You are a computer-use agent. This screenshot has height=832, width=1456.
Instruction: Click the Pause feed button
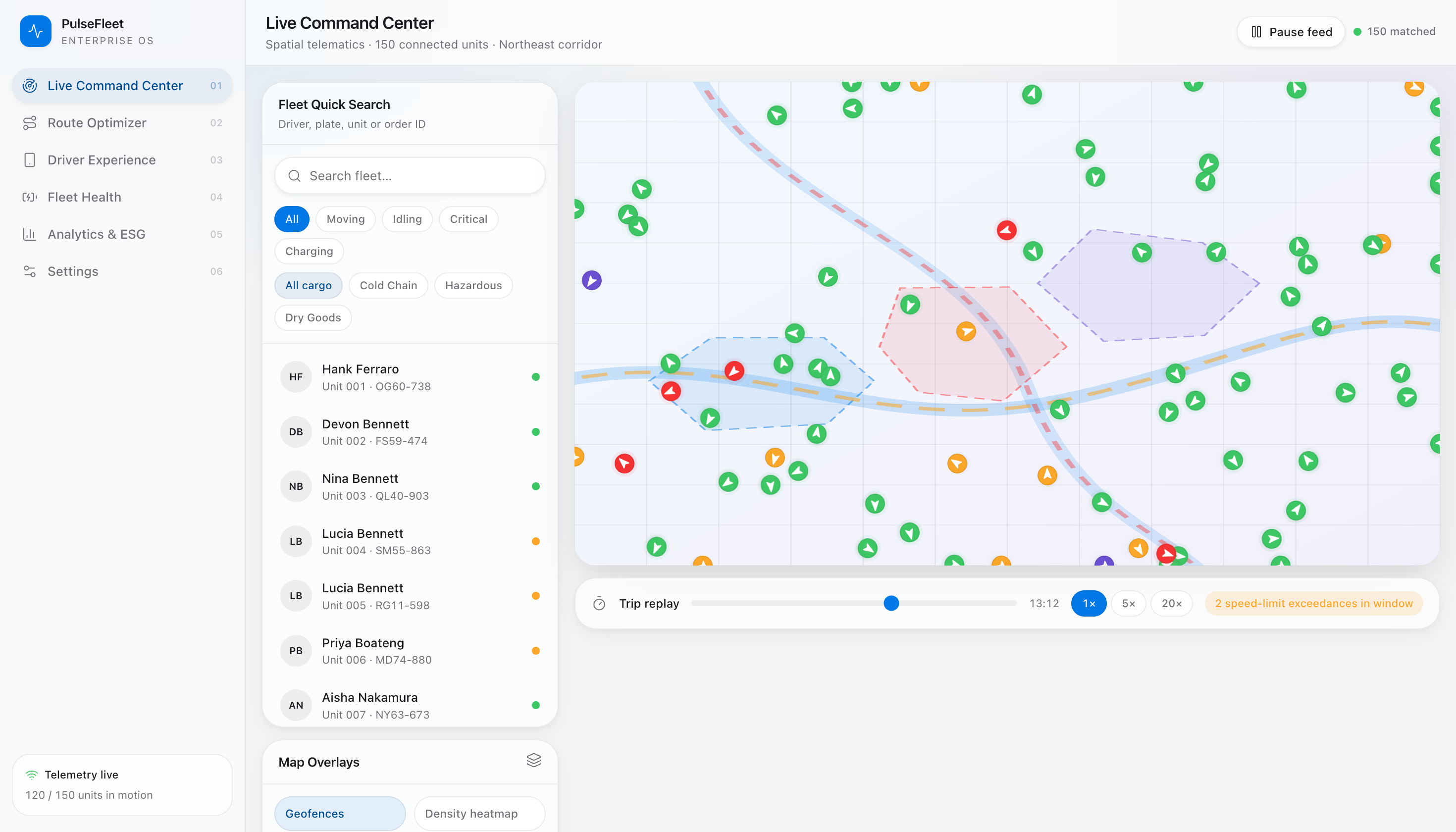(x=1291, y=32)
